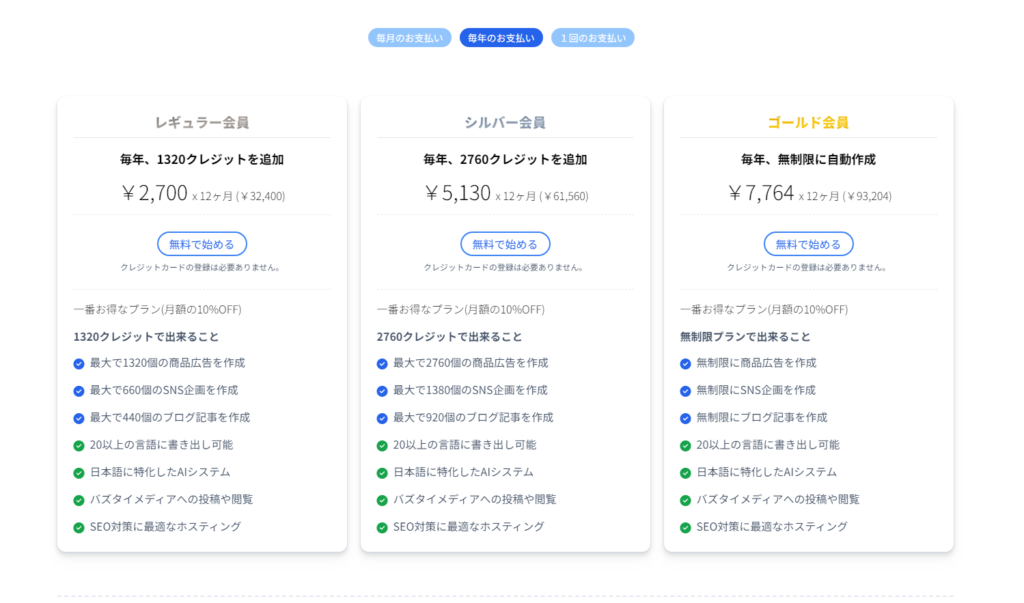The height and width of the screenshot is (603, 1024).
Task: Start the ゴールド会員 plan for free
Action: (808, 244)
